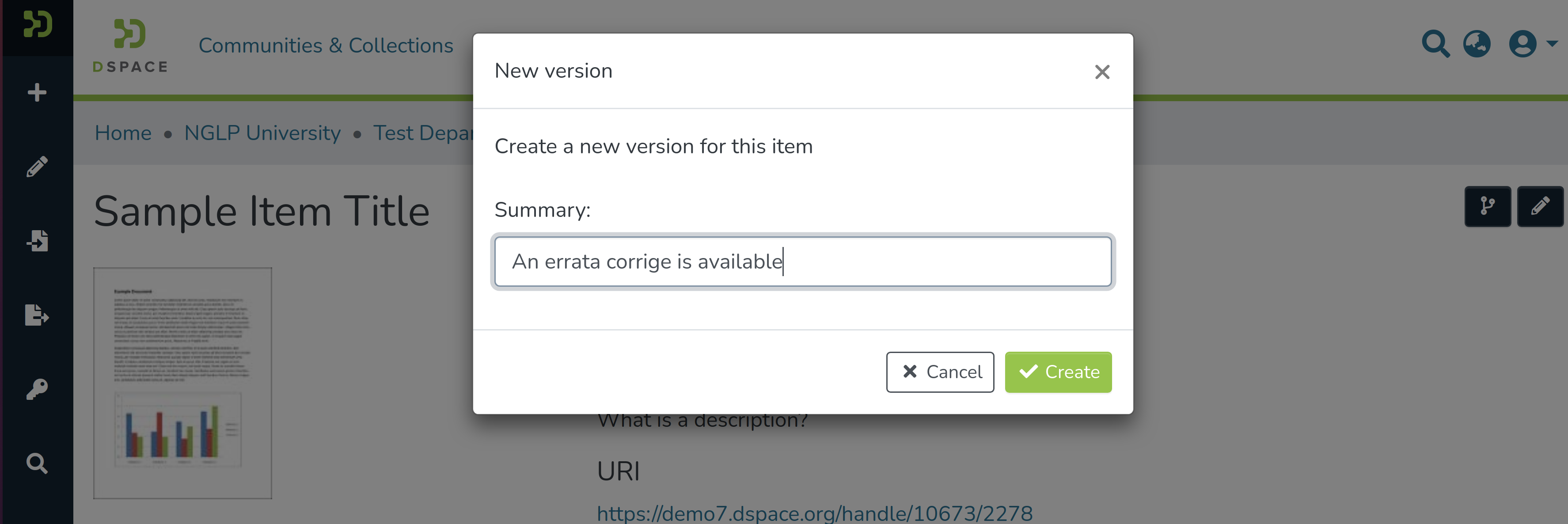Click the Summary text input field
The image size is (1568, 524).
click(x=802, y=262)
